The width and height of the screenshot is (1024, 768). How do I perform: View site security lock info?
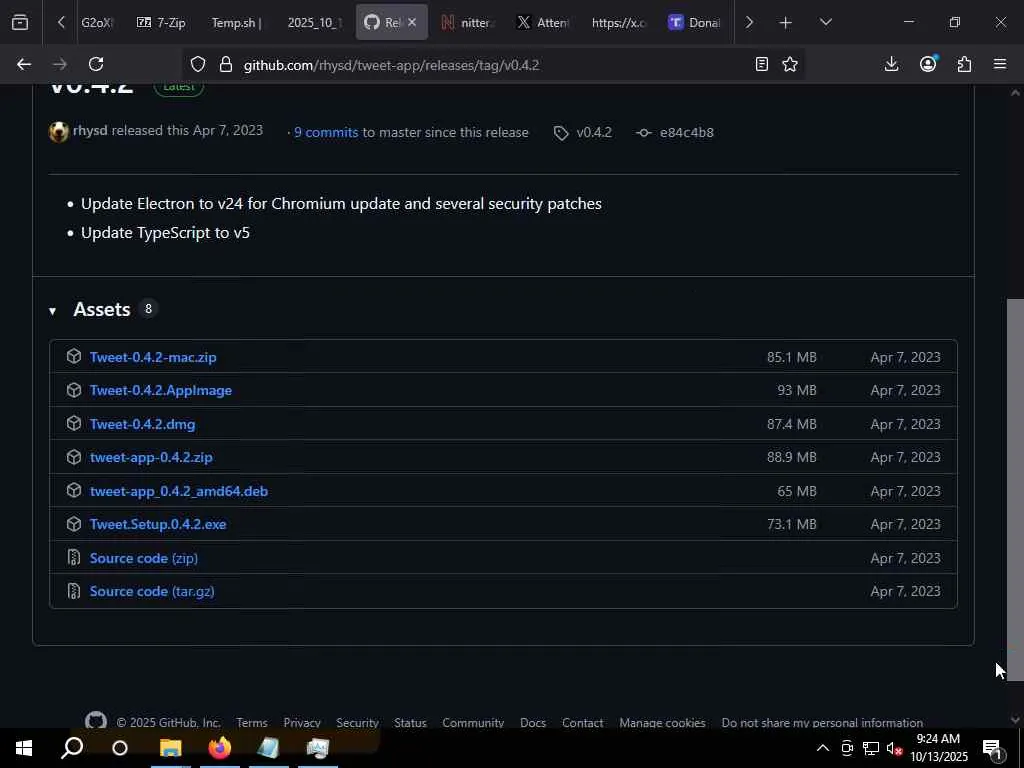coord(226,64)
